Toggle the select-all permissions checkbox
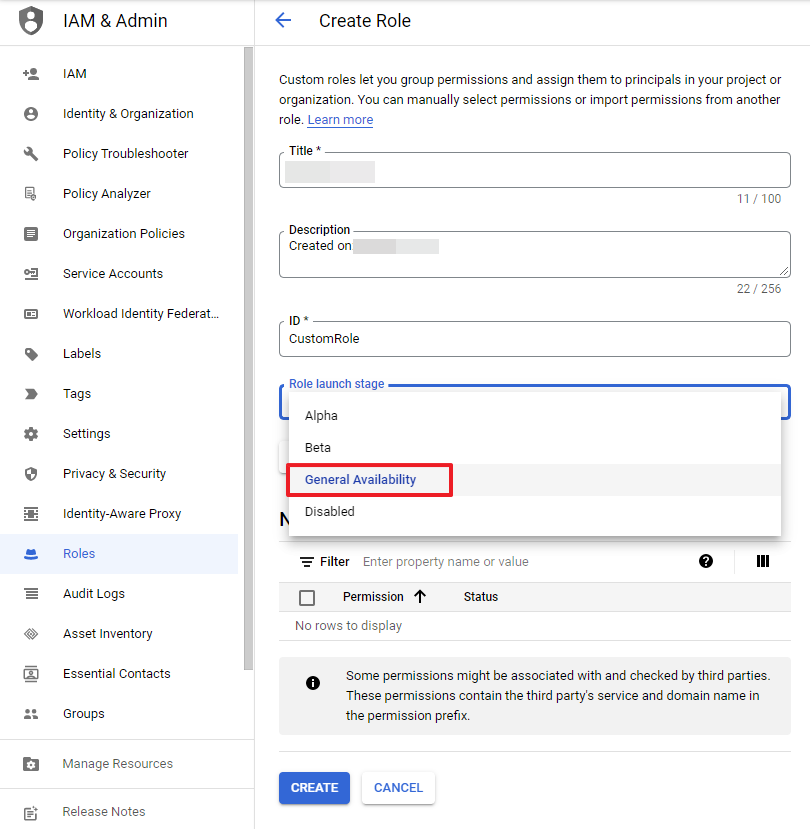Viewport: 810px width, 829px height. click(x=307, y=597)
